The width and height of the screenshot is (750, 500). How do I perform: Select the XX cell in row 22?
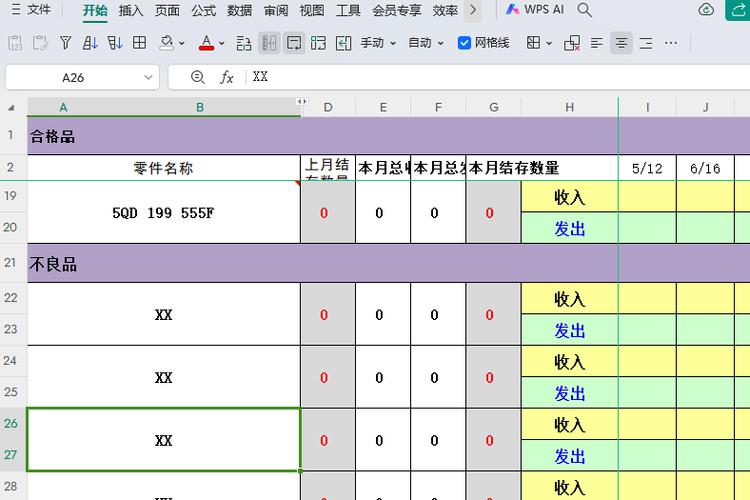[x=164, y=314]
